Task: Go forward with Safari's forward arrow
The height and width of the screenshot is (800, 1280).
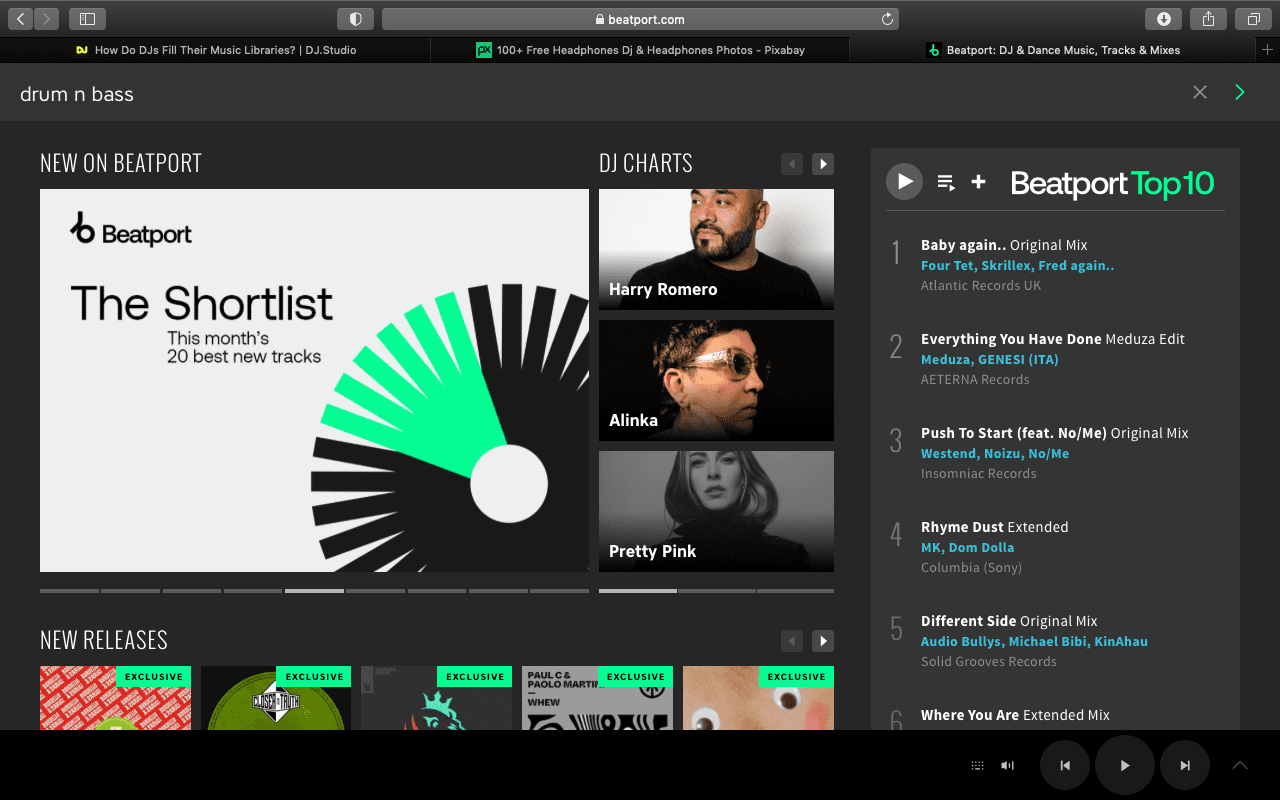Action: 47,19
